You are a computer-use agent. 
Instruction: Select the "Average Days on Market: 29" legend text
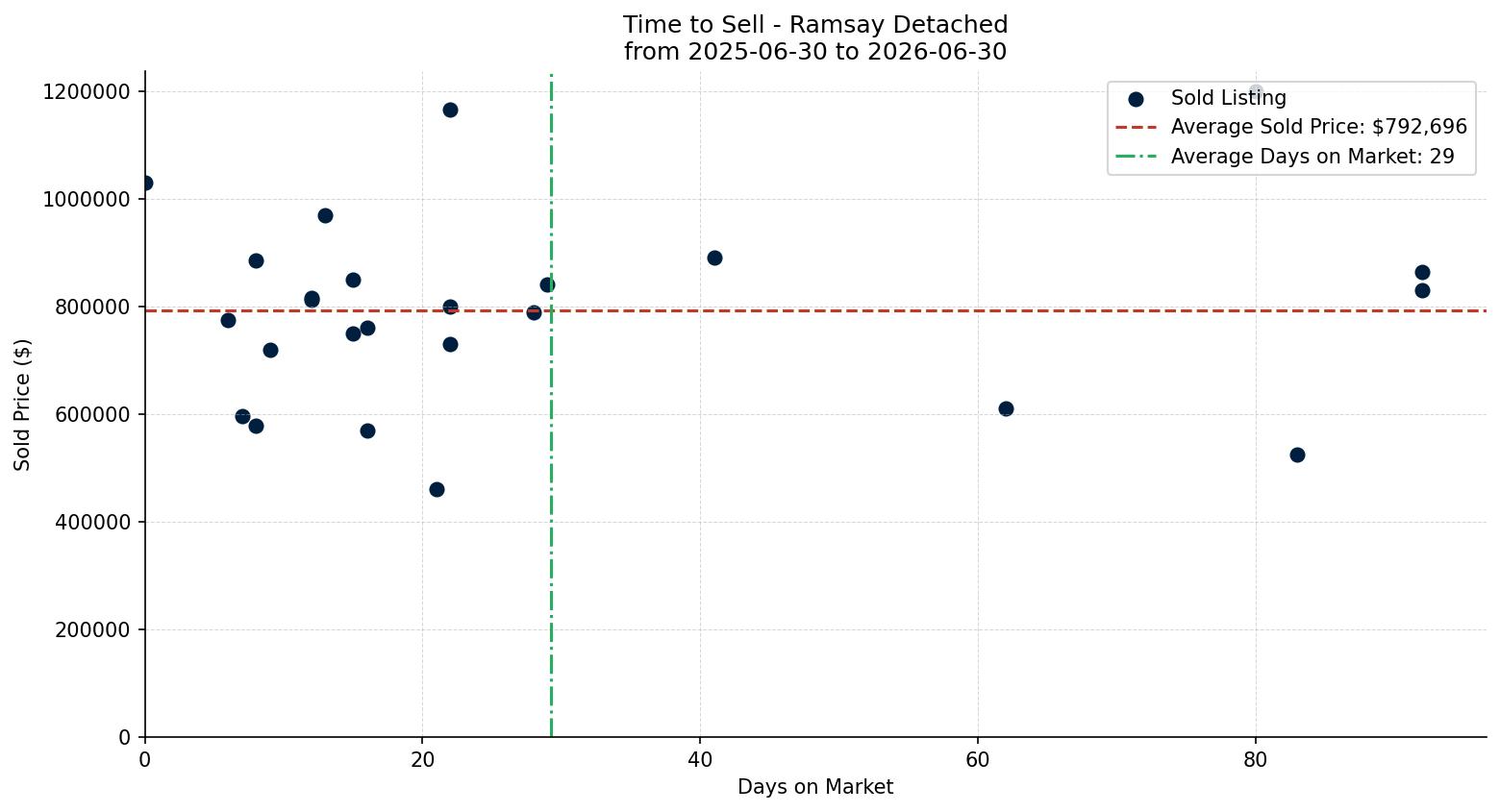point(1312,157)
